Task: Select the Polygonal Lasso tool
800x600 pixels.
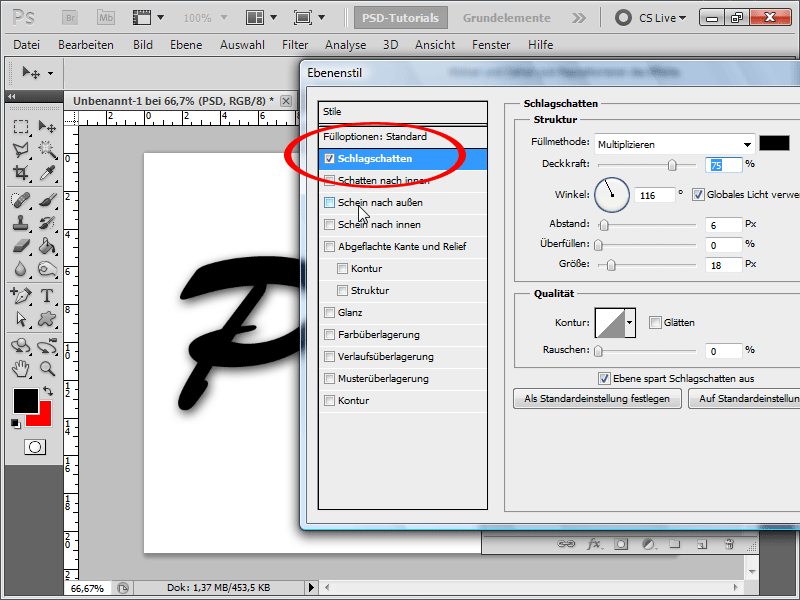Action: click(21, 149)
